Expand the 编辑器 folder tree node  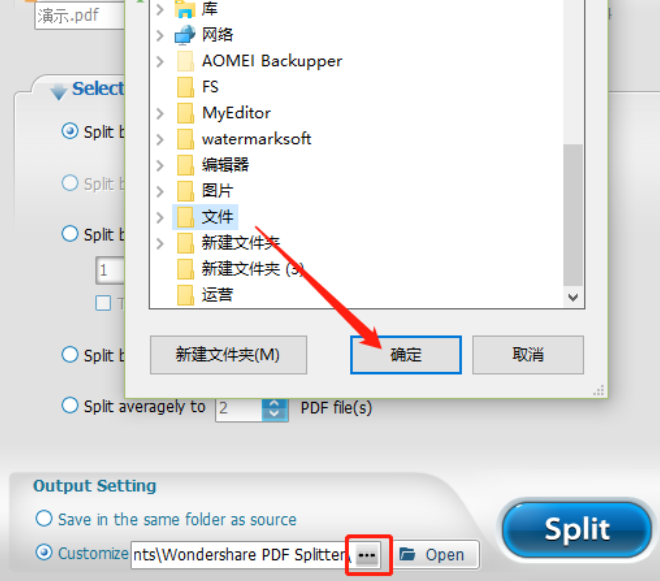(160, 165)
